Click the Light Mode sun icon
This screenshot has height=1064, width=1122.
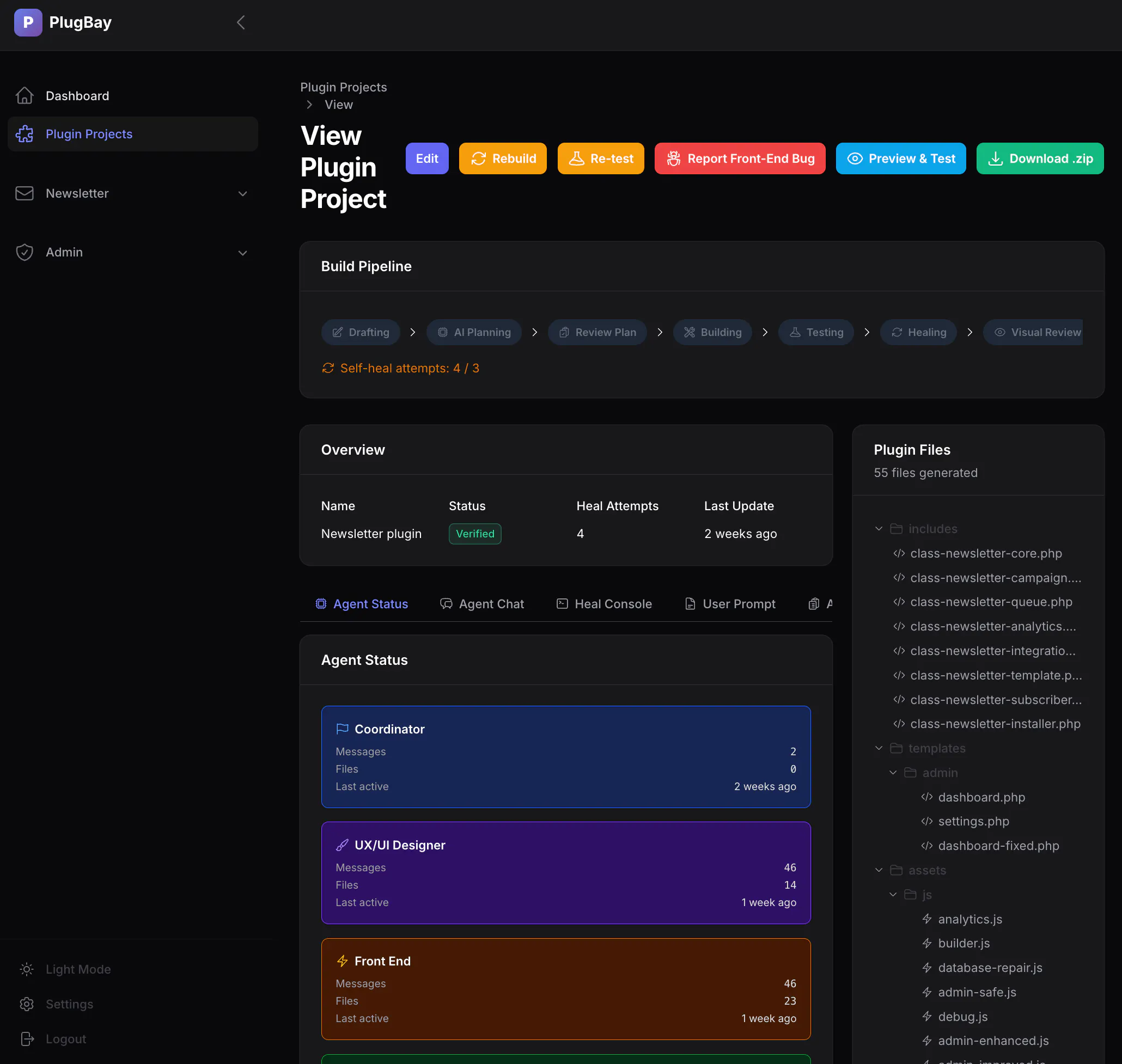tap(27, 969)
